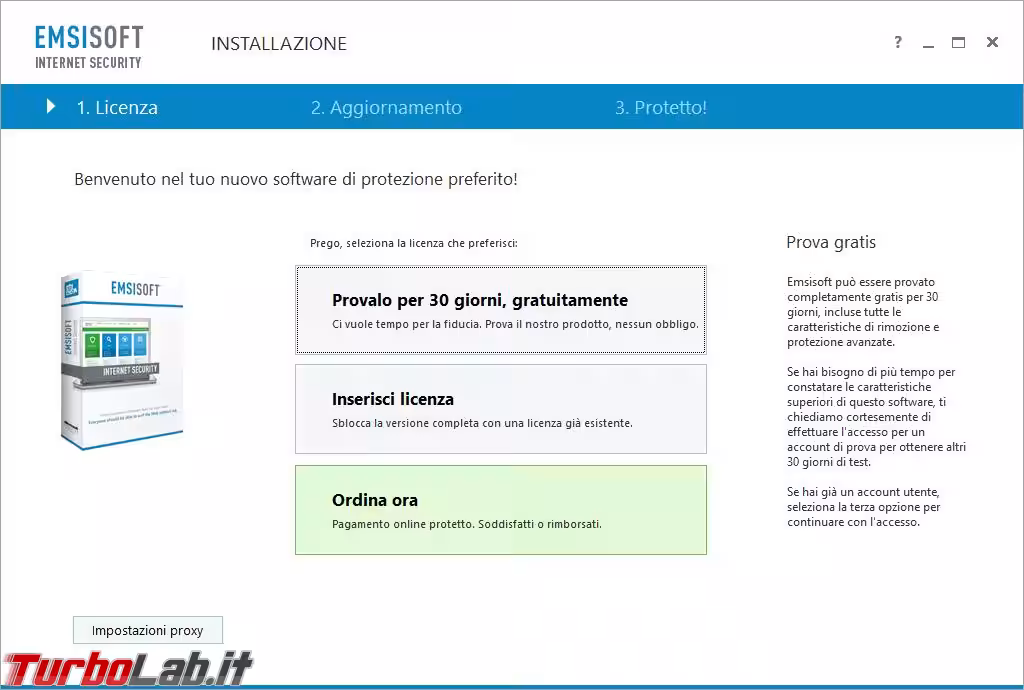Click the arrow marker beside 1. Licenza
The height and width of the screenshot is (690, 1024).
pyautogui.click(x=51, y=106)
